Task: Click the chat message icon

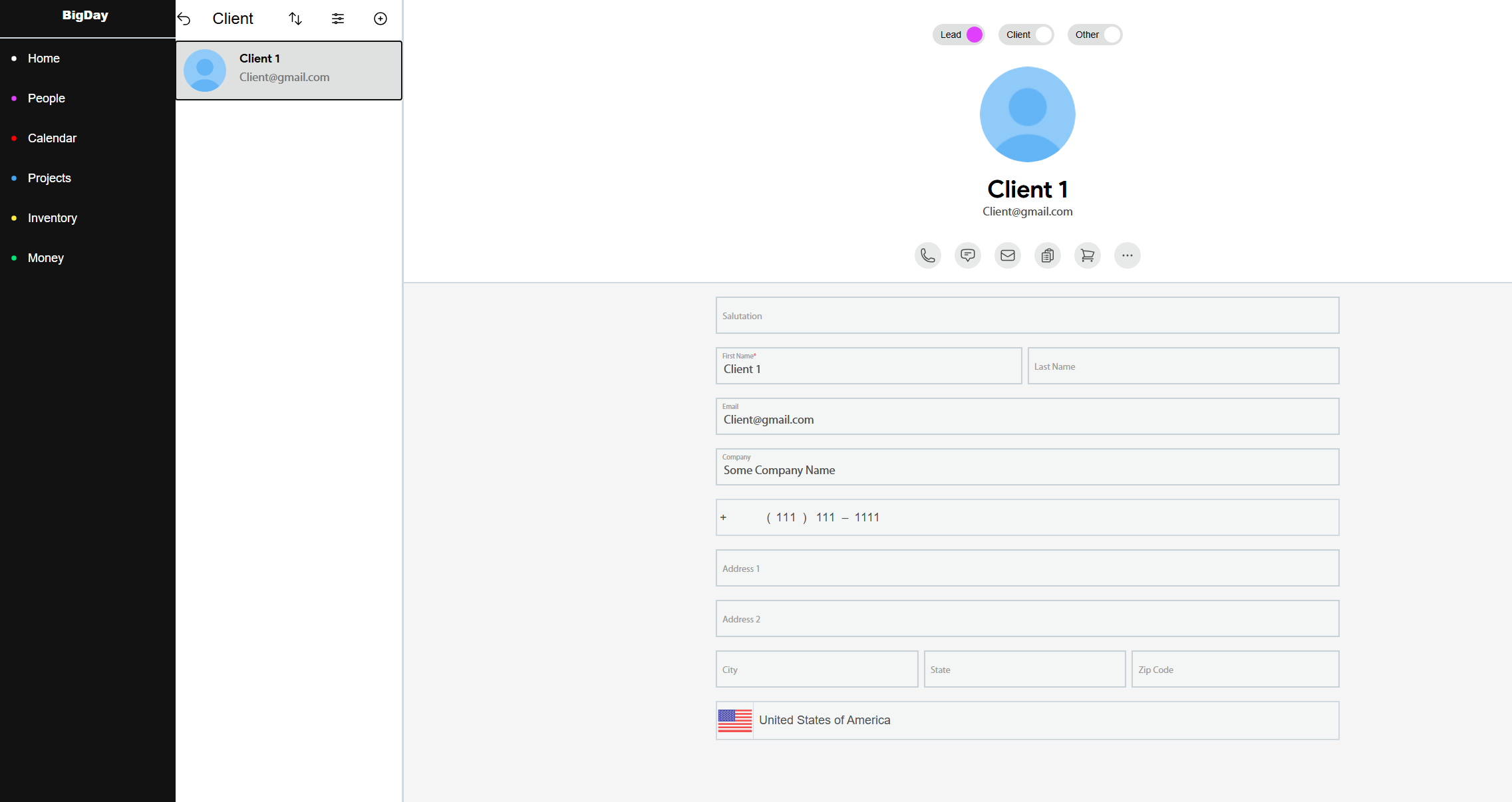Action: pos(968,255)
